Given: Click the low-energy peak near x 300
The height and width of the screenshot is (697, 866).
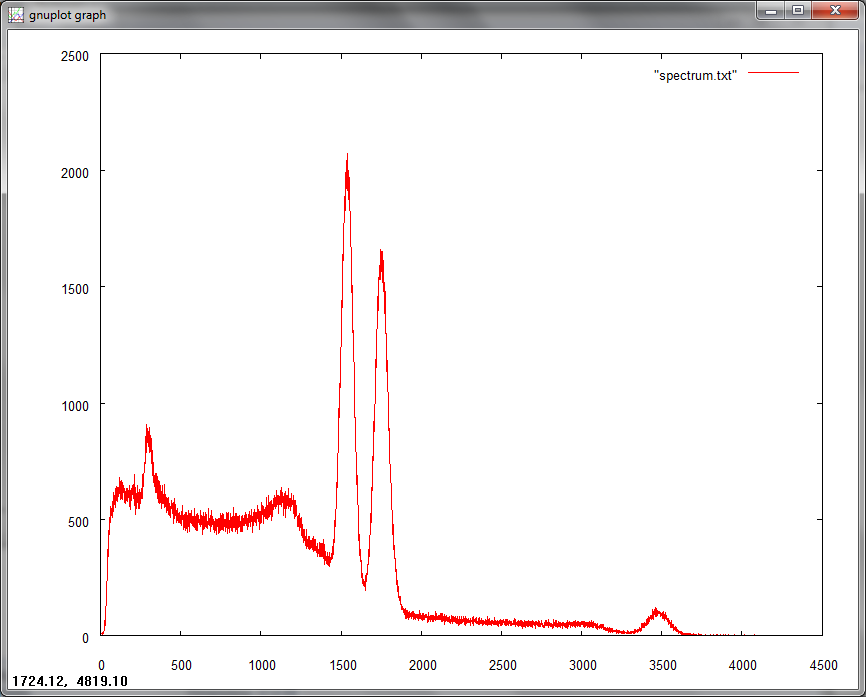Looking at the screenshot, I should pyautogui.click(x=147, y=428).
